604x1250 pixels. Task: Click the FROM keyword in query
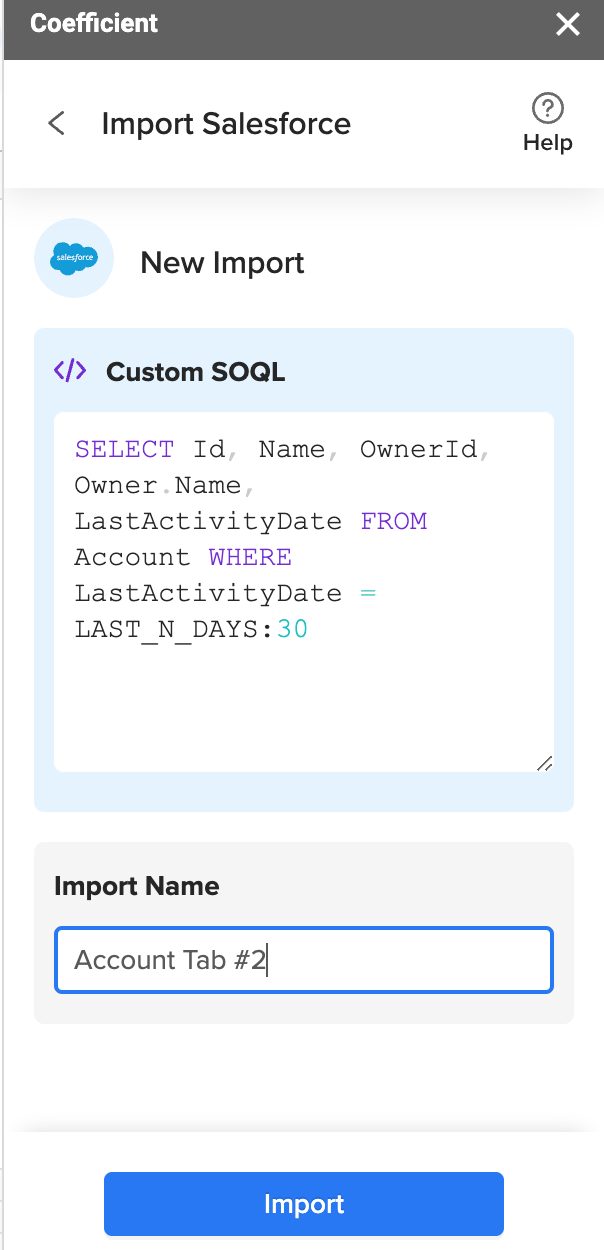click(x=394, y=521)
